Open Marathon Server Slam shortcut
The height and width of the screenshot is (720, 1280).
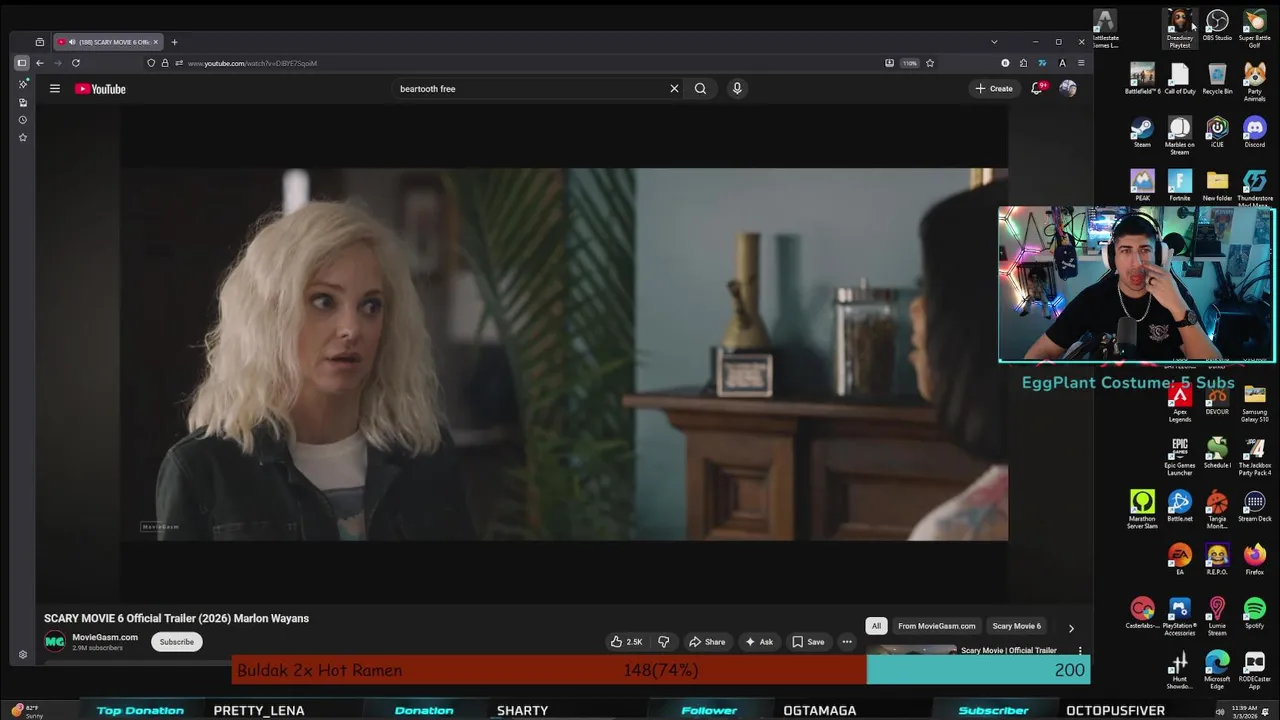click(x=1142, y=510)
